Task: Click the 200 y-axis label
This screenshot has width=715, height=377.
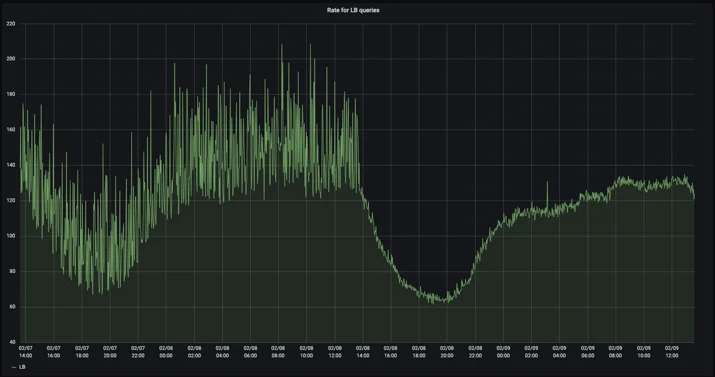Action: (11, 59)
